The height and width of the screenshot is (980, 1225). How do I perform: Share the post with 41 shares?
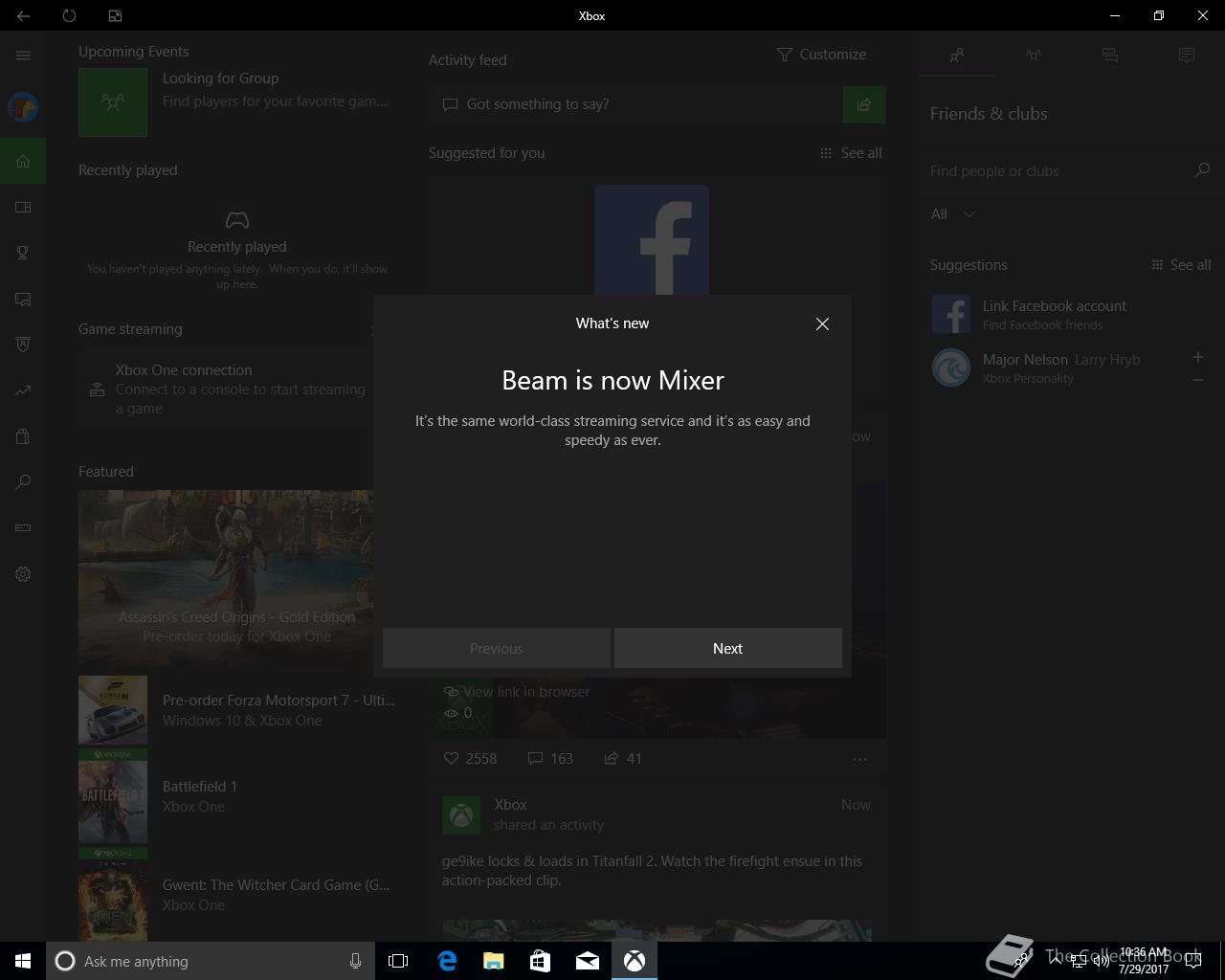[x=623, y=758]
